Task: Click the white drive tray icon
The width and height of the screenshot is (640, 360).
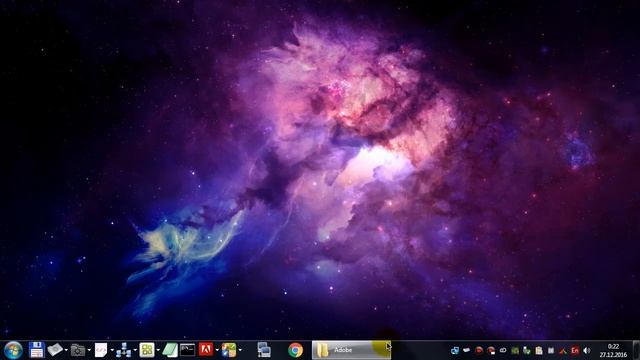Action: (467, 350)
